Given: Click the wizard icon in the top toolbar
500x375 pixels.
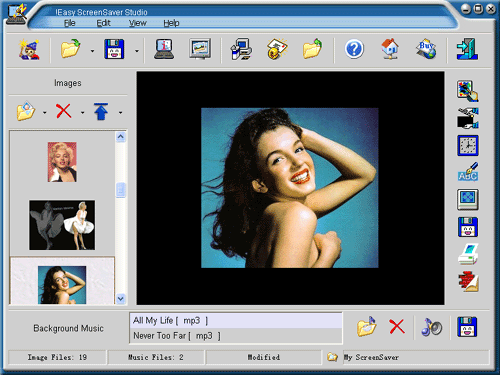Looking at the screenshot, I should [29, 49].
